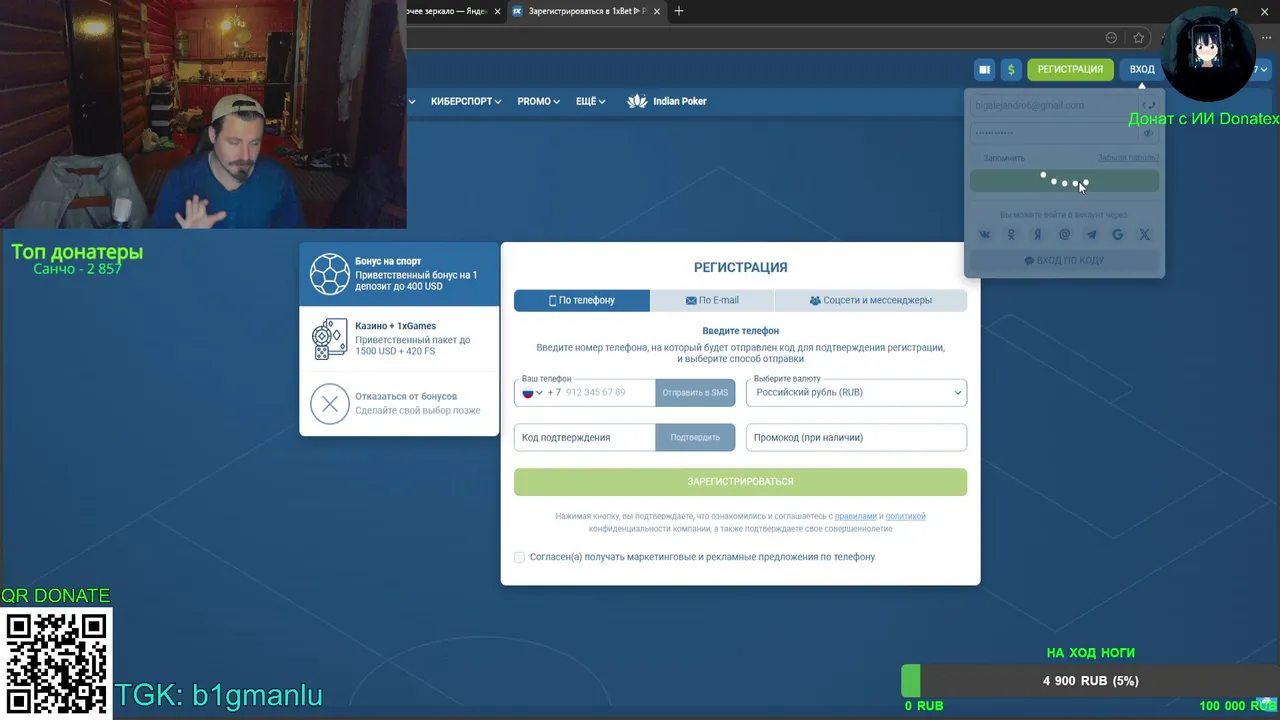1280x720 pixels.
Task: Click the VK login icon
Action: click(x=984, y=234)
